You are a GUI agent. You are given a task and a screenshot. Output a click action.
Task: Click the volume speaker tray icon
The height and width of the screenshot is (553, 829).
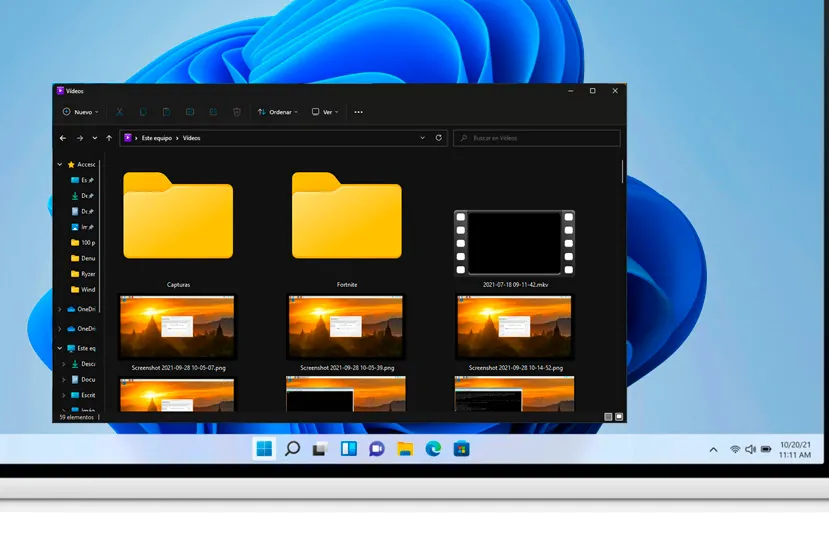pos(750,449)
